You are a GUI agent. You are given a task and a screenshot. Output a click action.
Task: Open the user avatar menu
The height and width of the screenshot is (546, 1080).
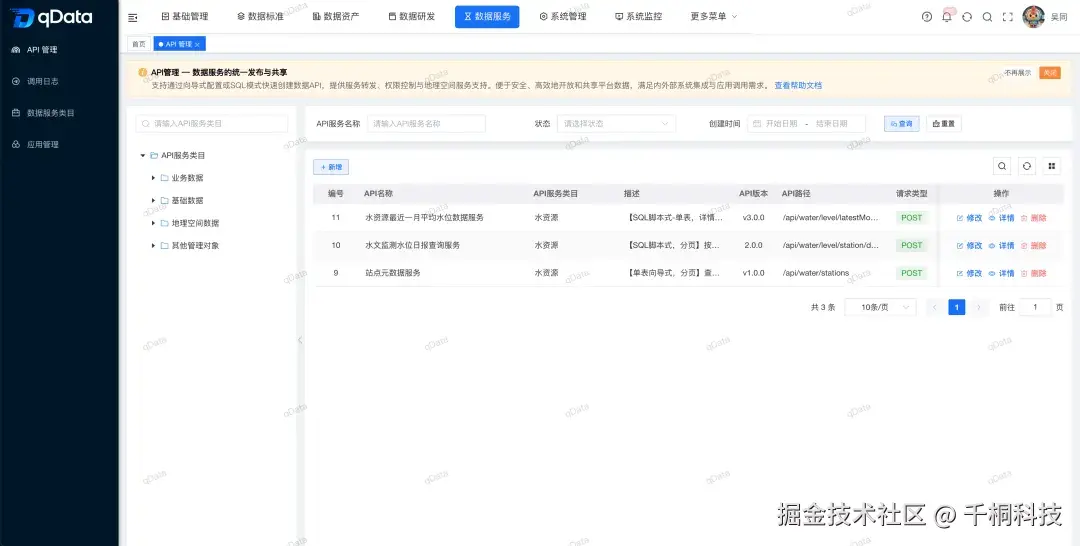pyautogui.click(x=1033, y=17)
